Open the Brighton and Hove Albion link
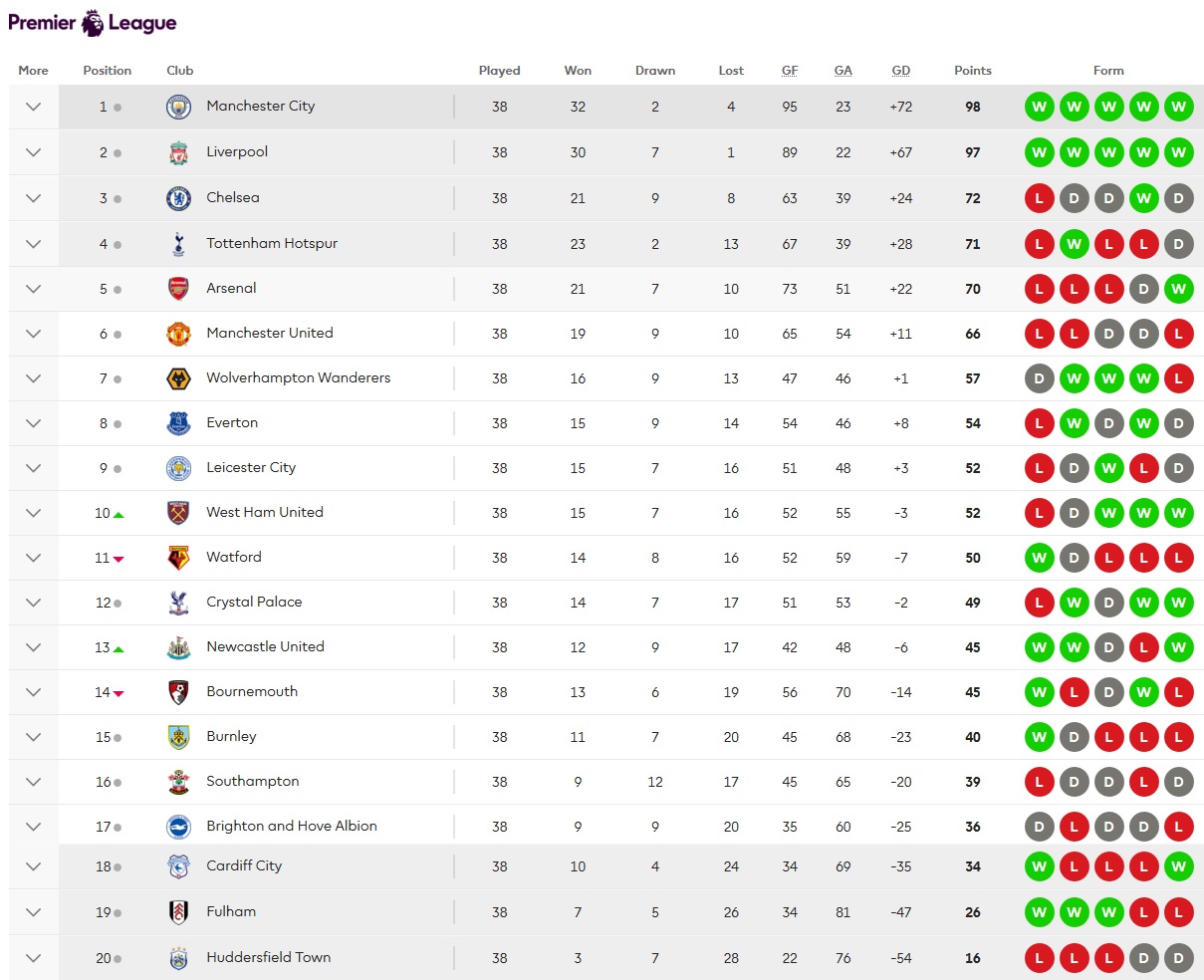The image size is (1204, 980). coord(292,826)
